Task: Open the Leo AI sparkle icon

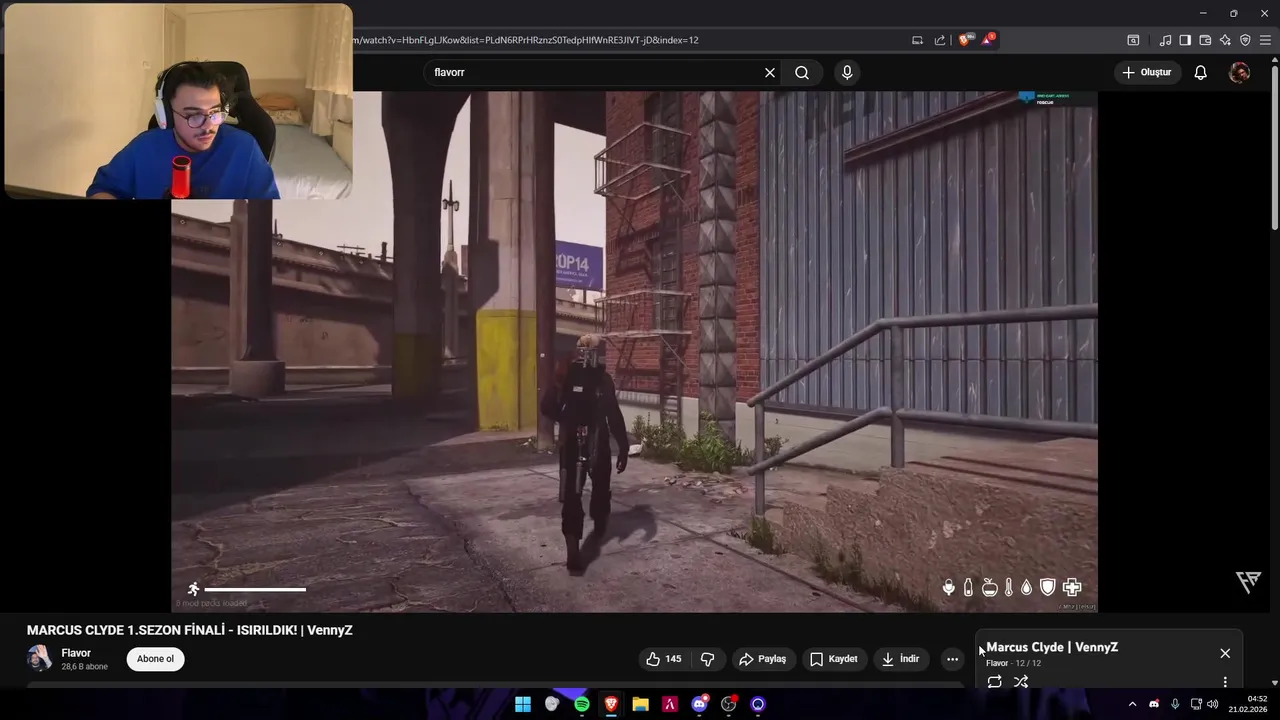Action: pos(1225,40)
